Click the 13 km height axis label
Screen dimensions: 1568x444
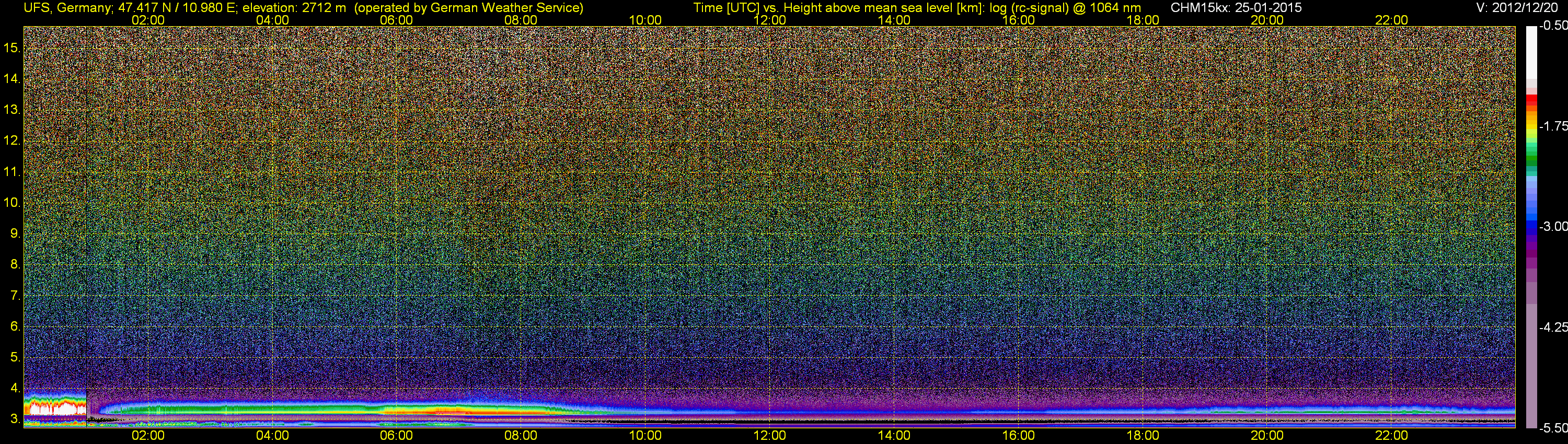coord(11,110)
